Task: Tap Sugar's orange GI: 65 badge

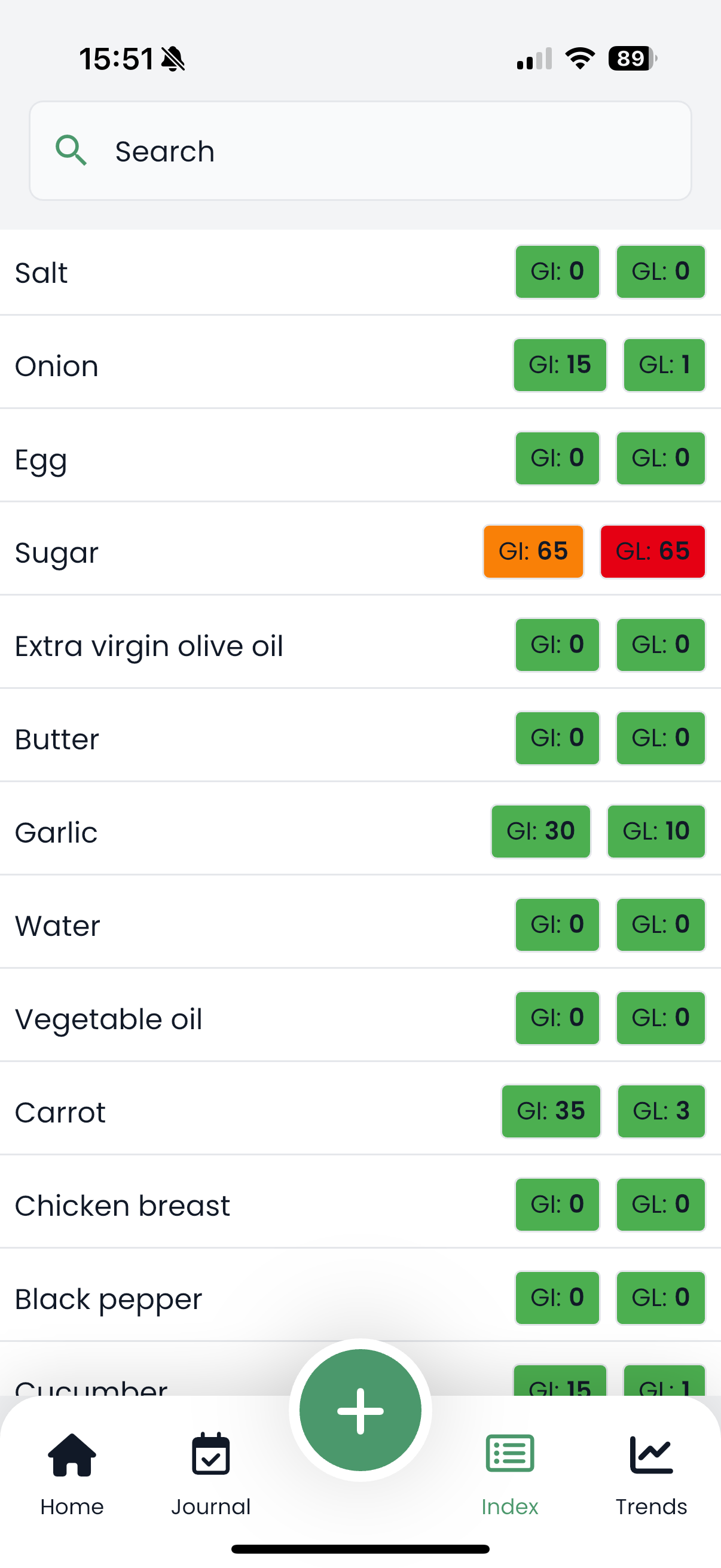Action: [x=533, y=551]
